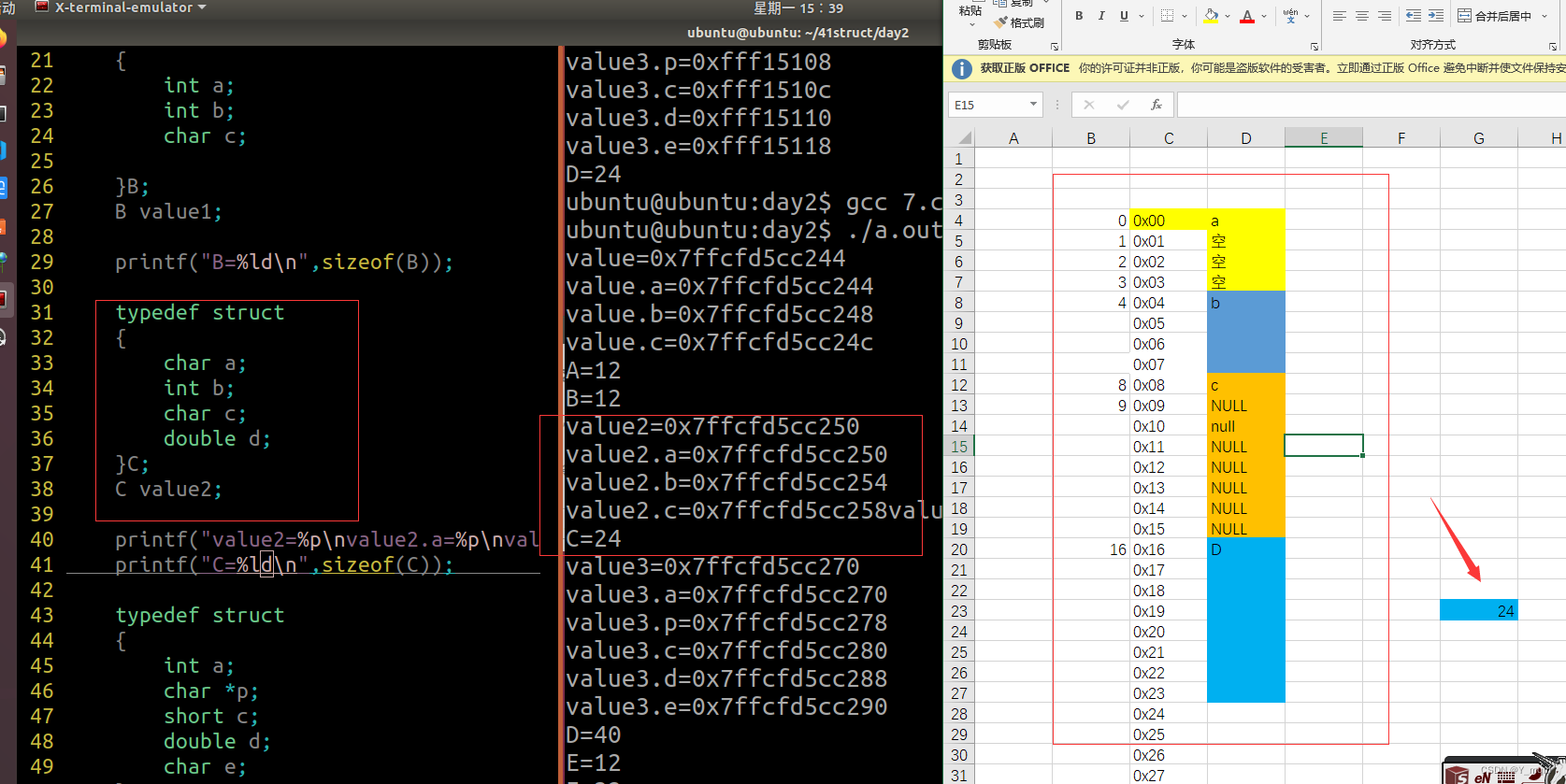Click 合并后居中 merge and center

click(1494, 16)
